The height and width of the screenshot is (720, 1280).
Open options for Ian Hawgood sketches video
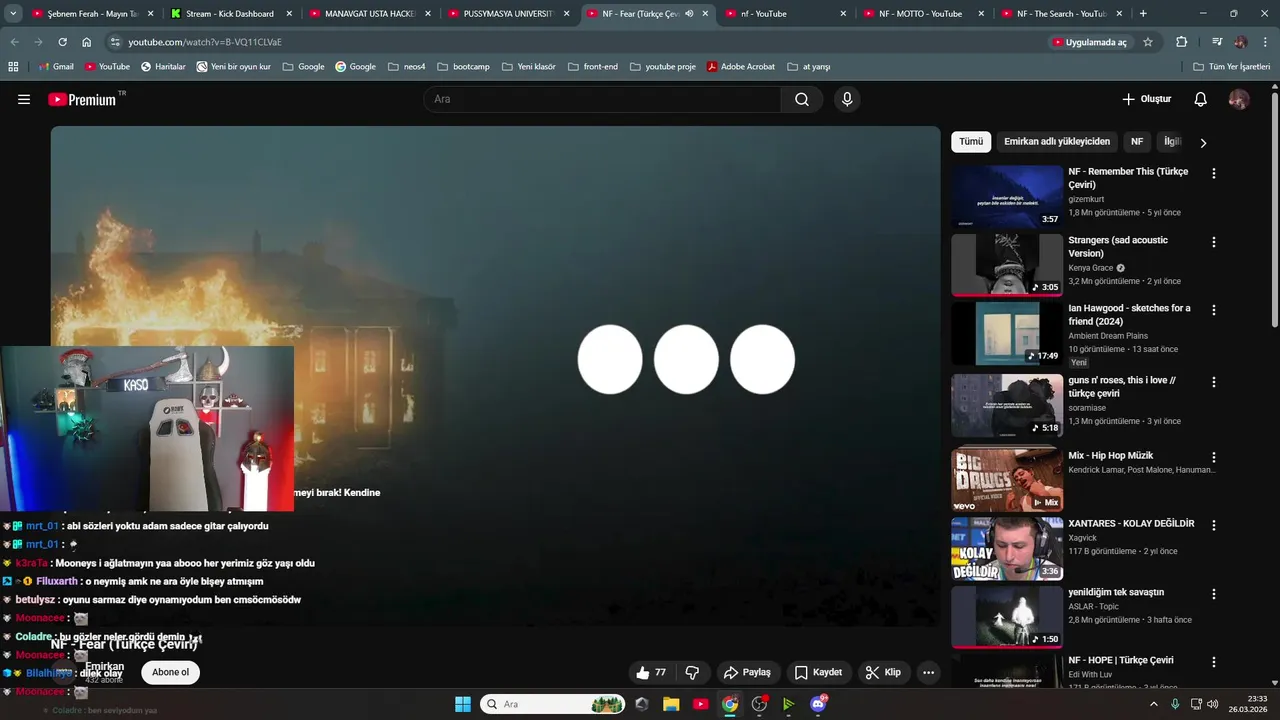point(1214,310)
